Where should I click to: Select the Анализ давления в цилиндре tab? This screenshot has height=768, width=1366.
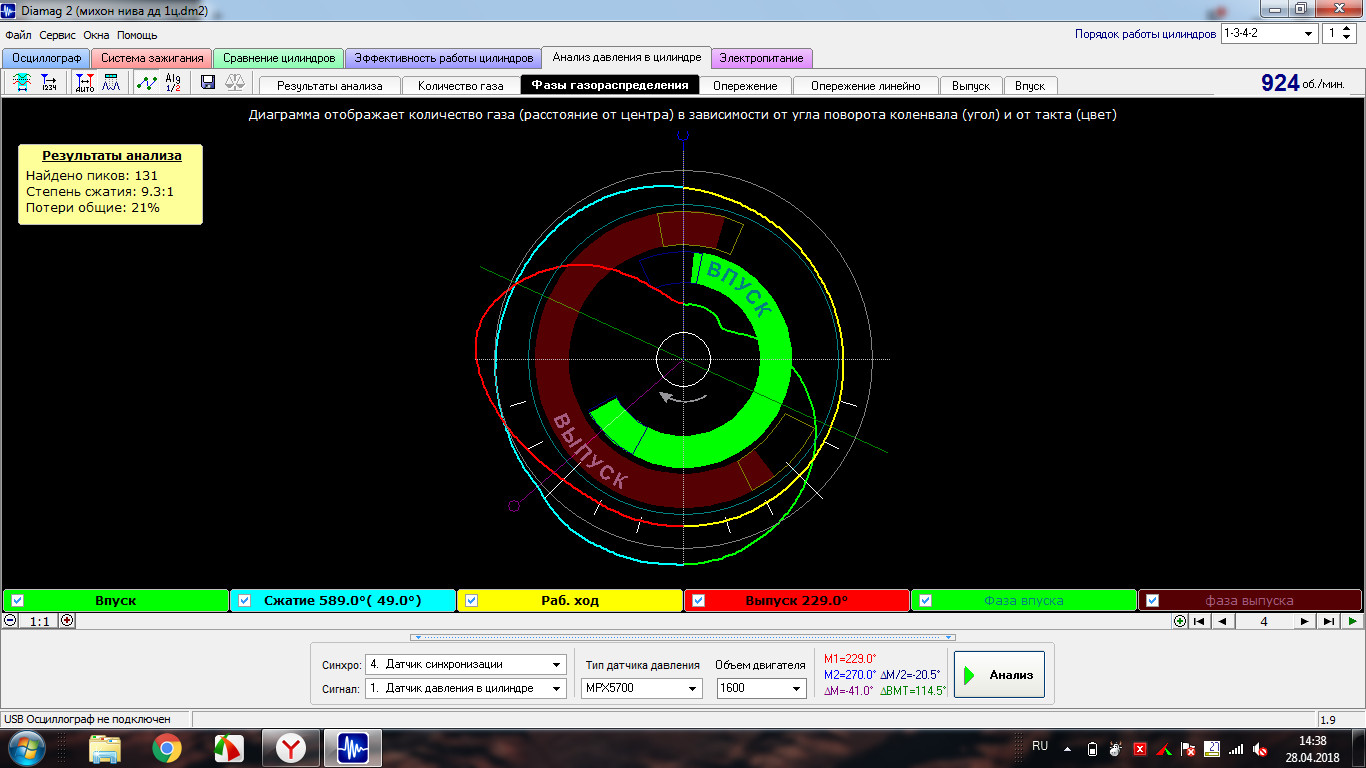point(627,57)
